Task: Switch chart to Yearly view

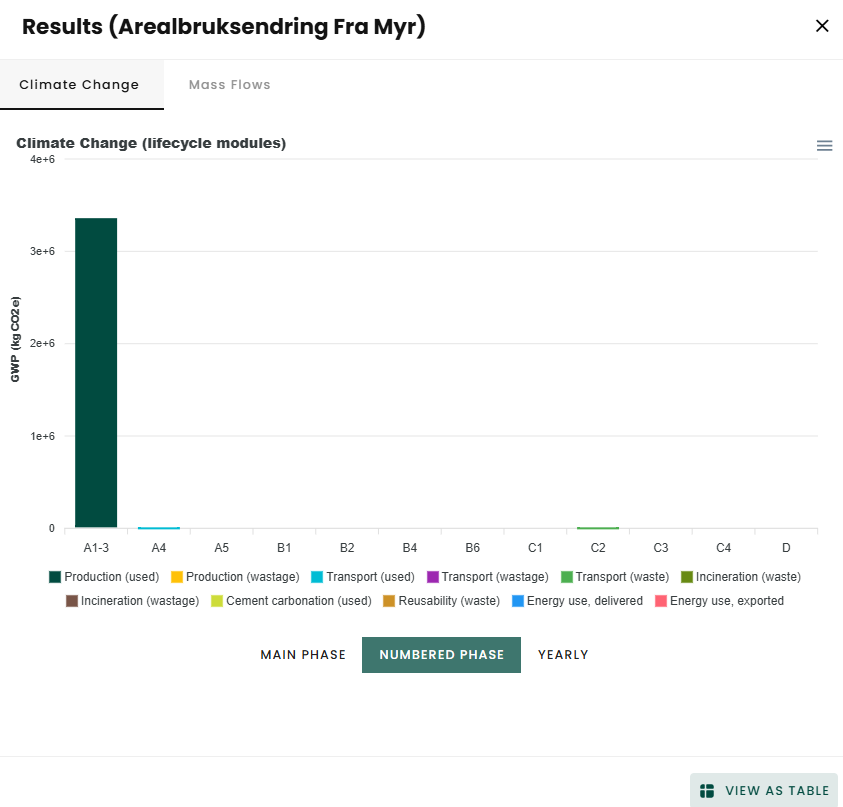Action: tap(563, 655)
